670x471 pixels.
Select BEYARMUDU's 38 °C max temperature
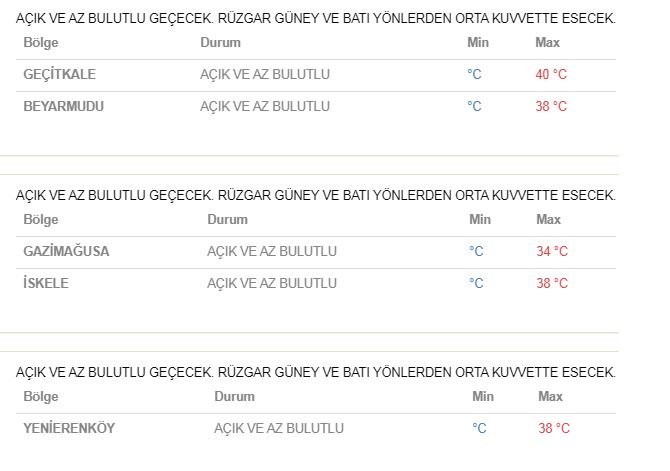click(x=551, y=107)
